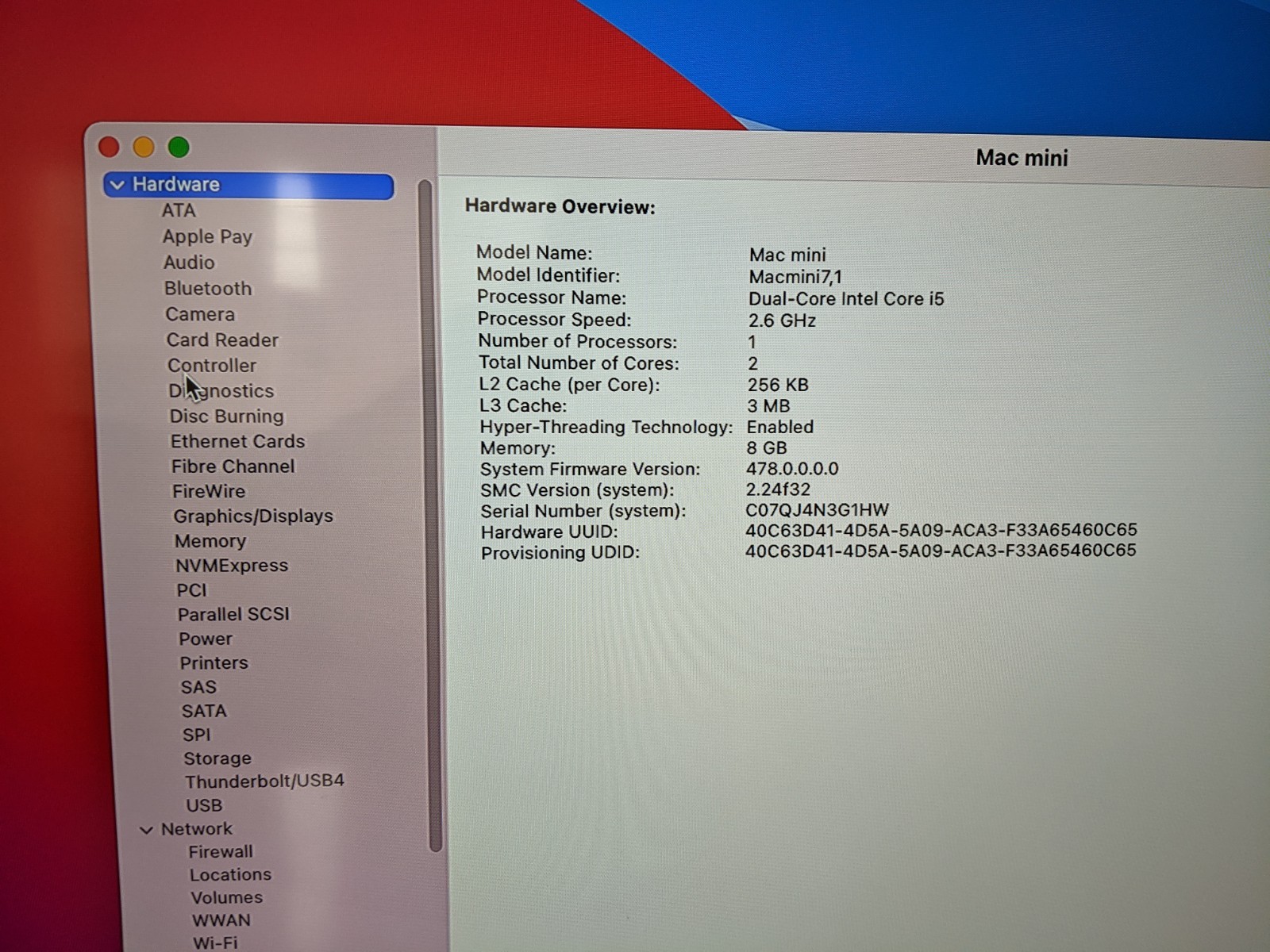
Task: Open the Card Reader entry
Action: click(222, 340)
